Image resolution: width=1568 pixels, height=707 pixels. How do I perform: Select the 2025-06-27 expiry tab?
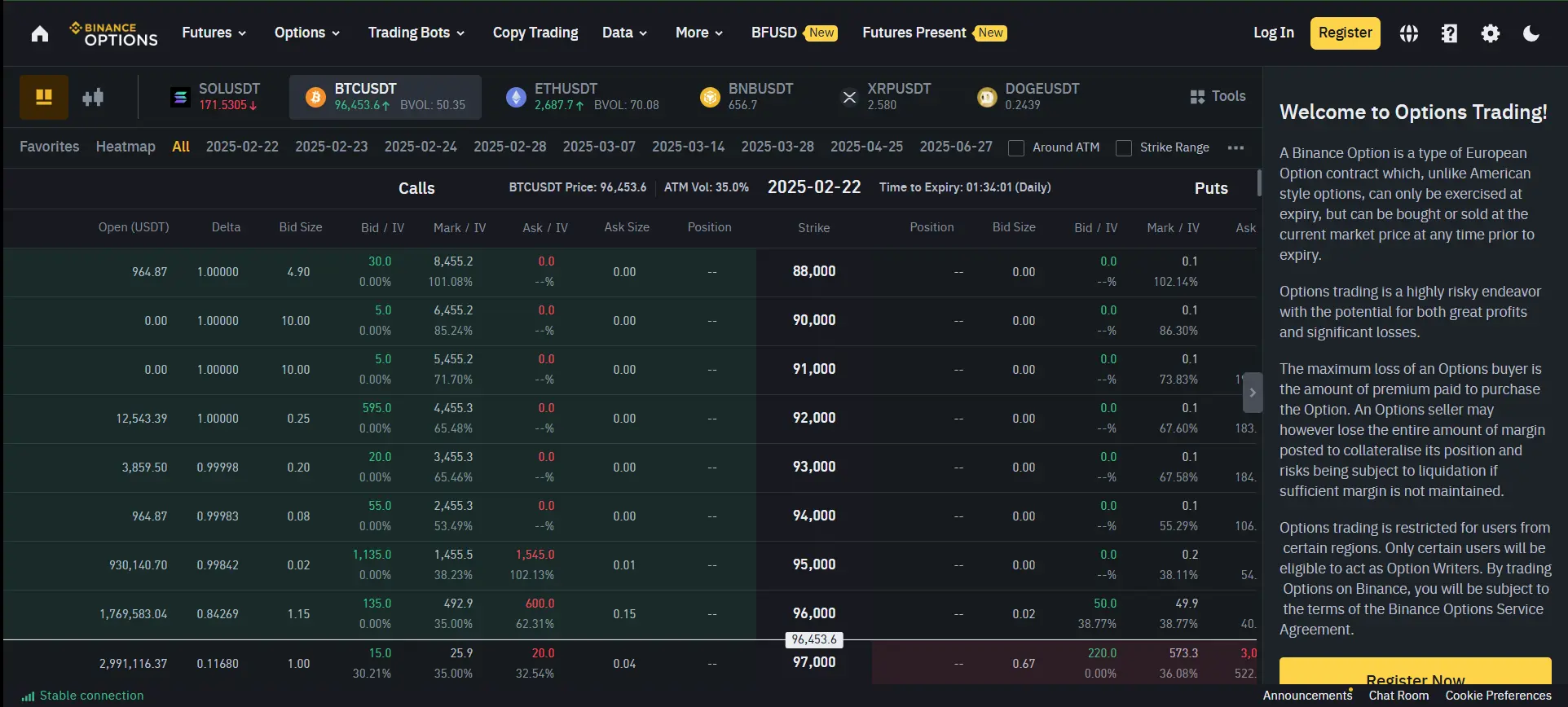956,147
